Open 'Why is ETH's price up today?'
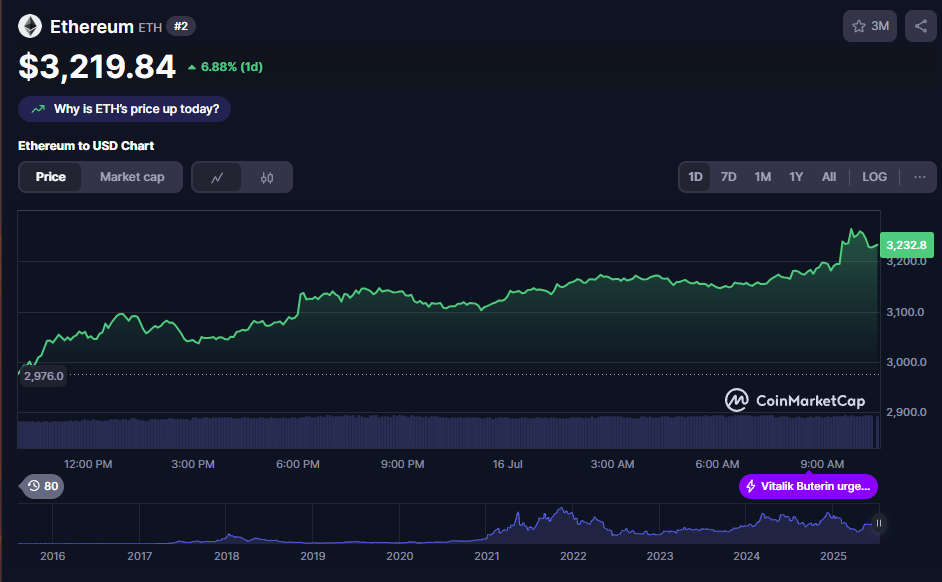942x582 pixels. (x=124, y=109)
